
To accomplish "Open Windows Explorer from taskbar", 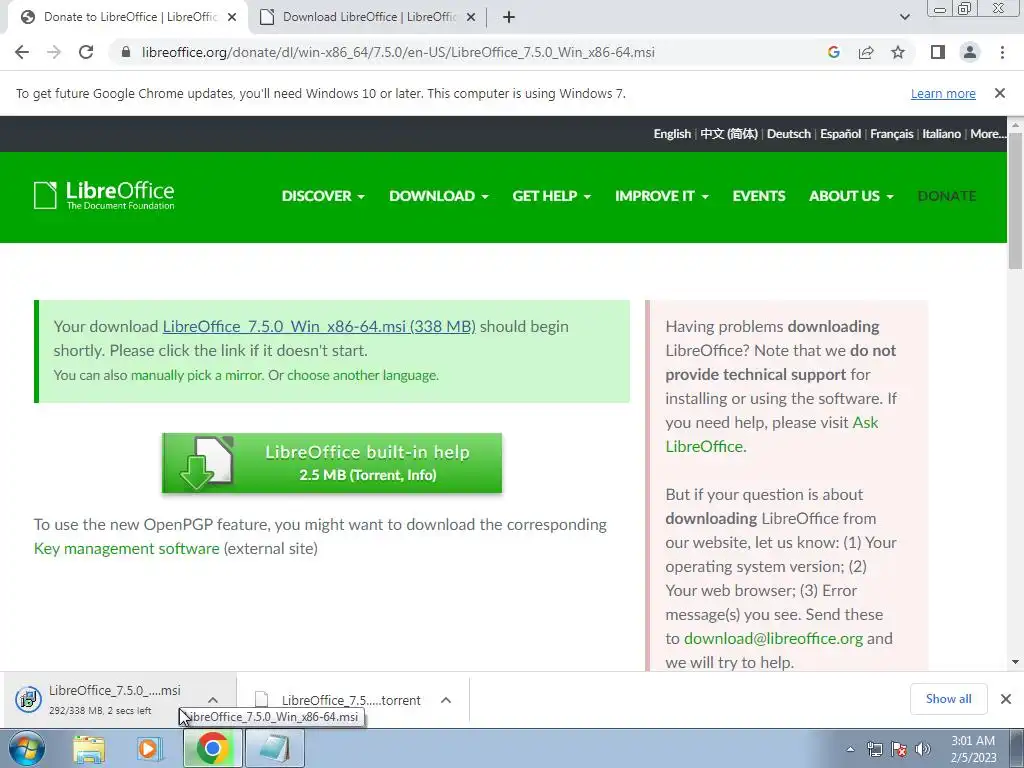I will (x=89, y=748).
